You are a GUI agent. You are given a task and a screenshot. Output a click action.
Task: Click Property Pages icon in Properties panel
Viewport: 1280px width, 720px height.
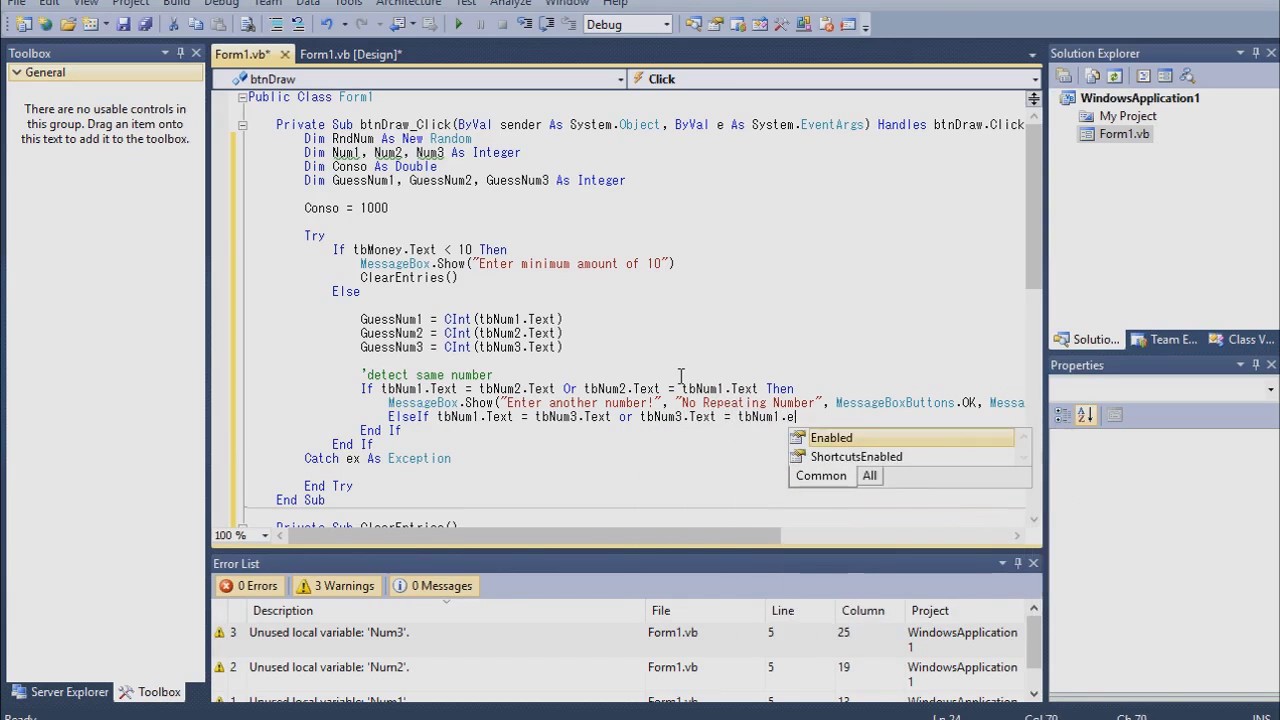[1115, 415]
